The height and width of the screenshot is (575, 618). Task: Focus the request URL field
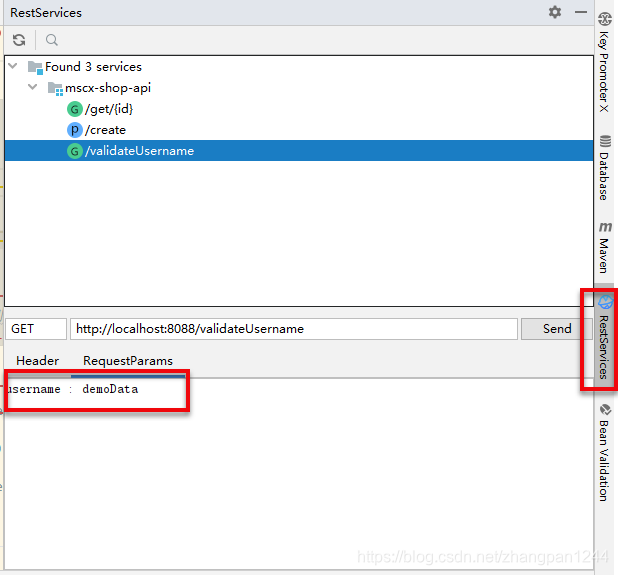[x=294, y=329]
